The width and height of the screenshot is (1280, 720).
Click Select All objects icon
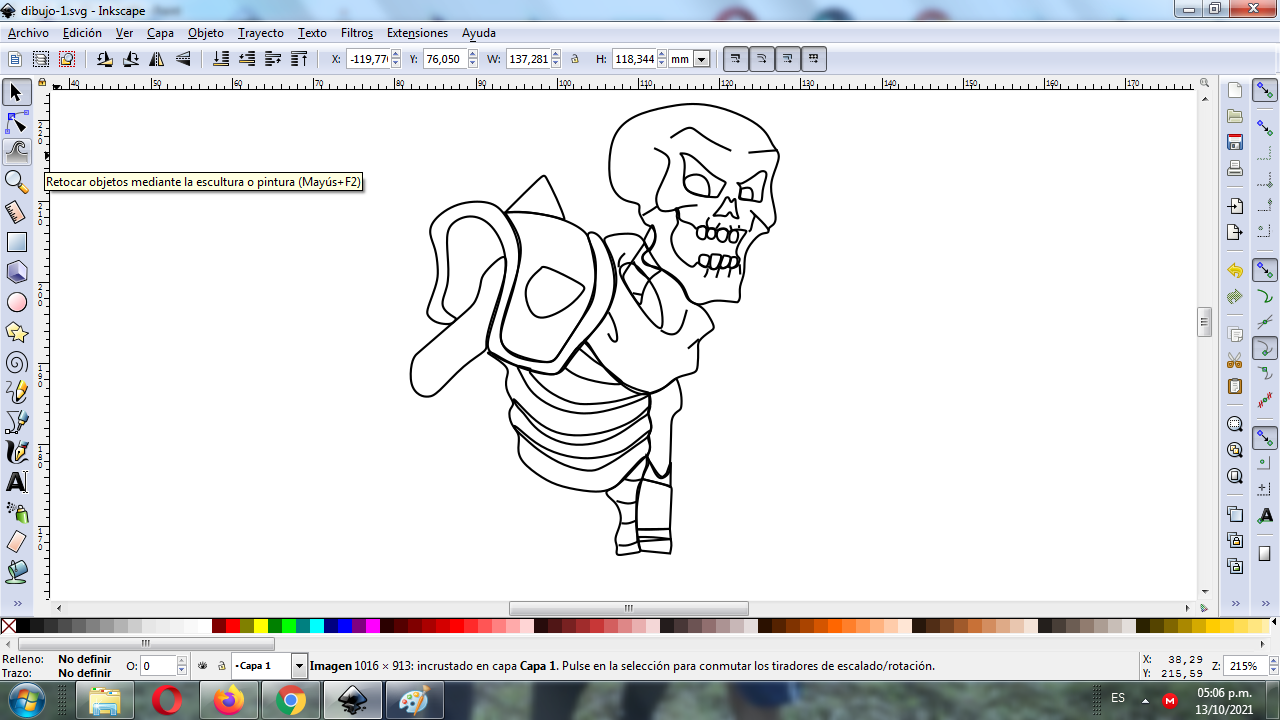coord(15,59)
